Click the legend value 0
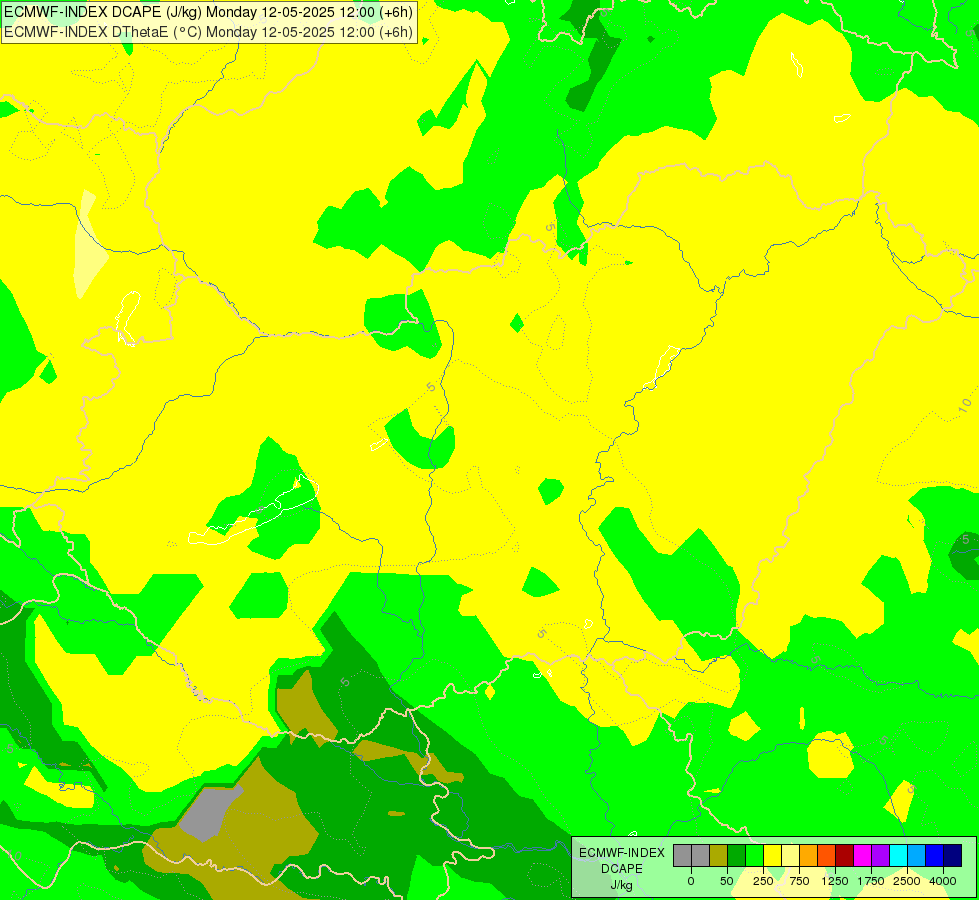979x900 pixels. [691, 881]
